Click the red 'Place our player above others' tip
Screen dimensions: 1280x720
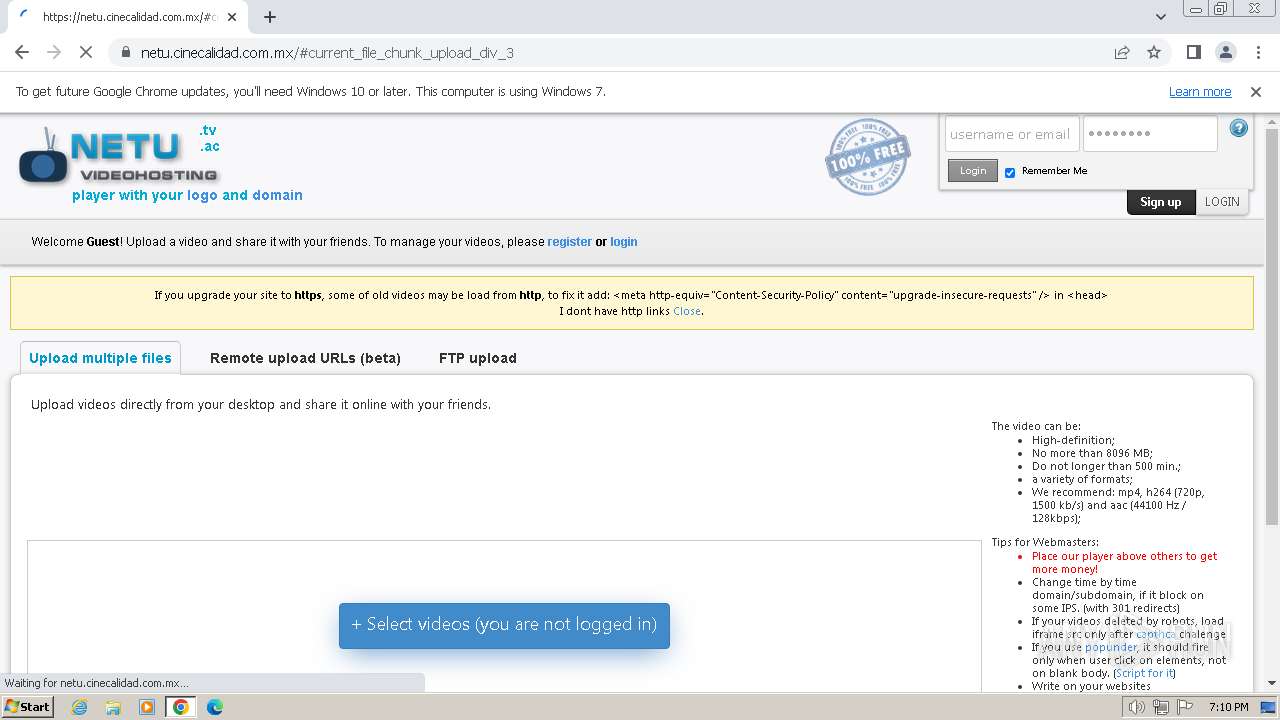tap(1124, 563)
